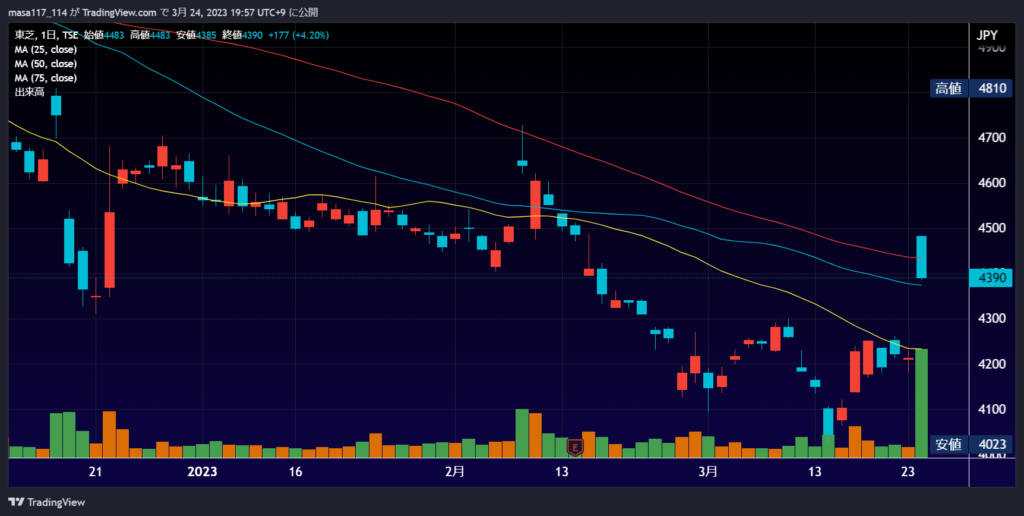Click the 23 date label on time axis
Screen dimensions: 1024x516
coord(908,472)
